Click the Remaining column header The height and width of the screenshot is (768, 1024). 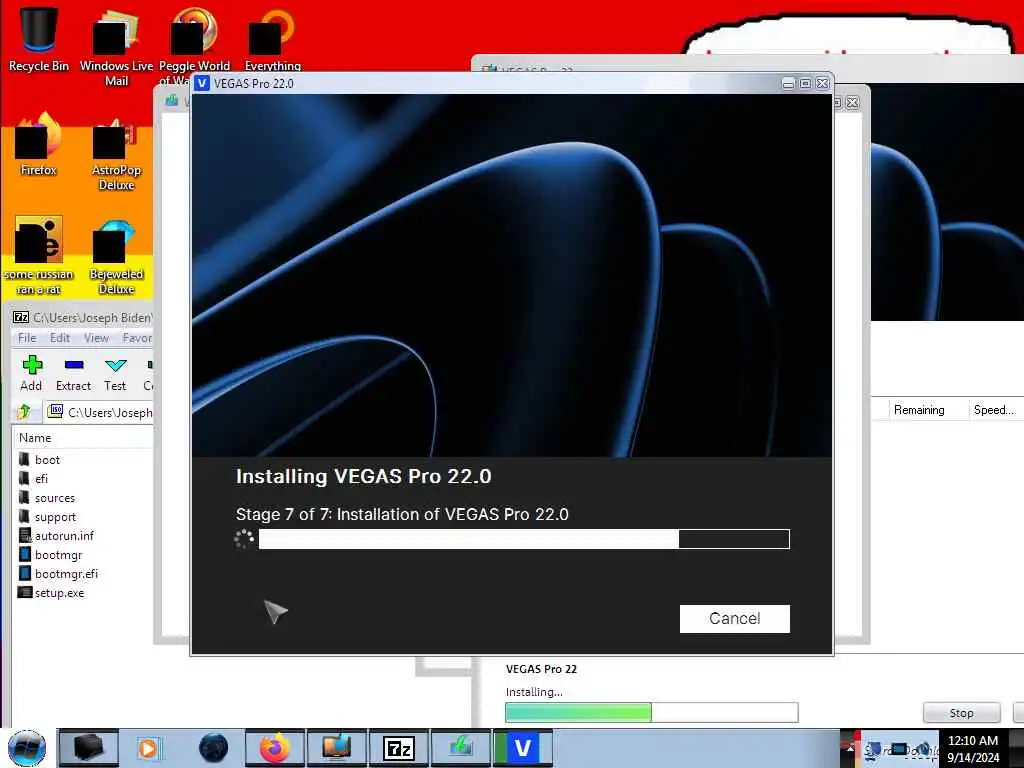[x=919, y=409]
